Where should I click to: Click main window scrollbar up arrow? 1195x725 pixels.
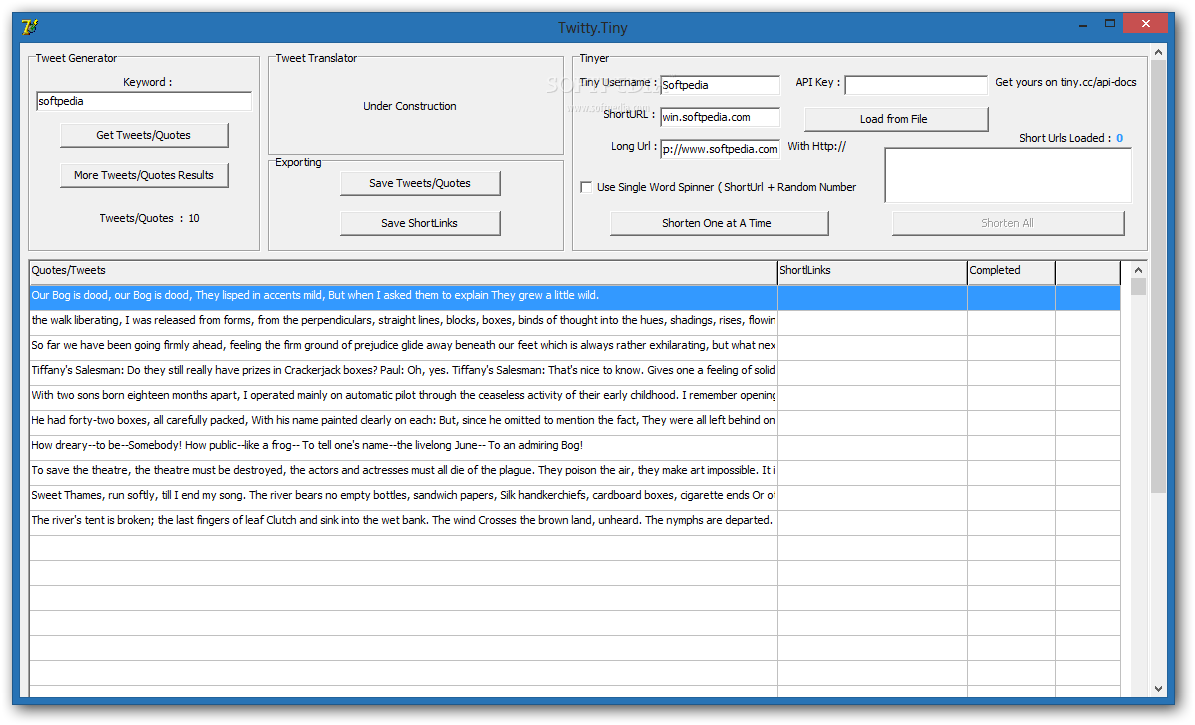(x=1158, y=53)
